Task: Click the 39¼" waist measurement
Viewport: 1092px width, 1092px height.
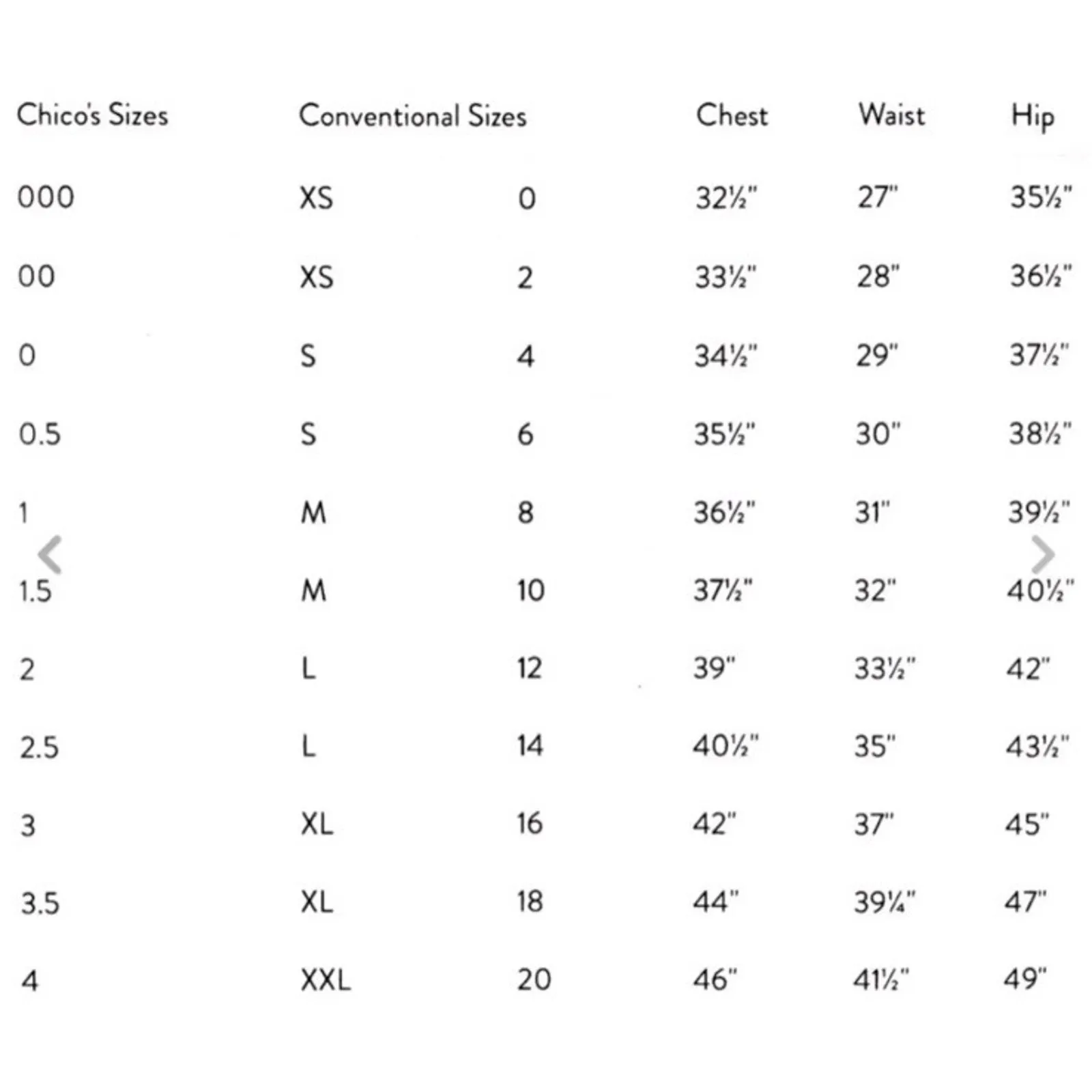Action: pos(885,902)
